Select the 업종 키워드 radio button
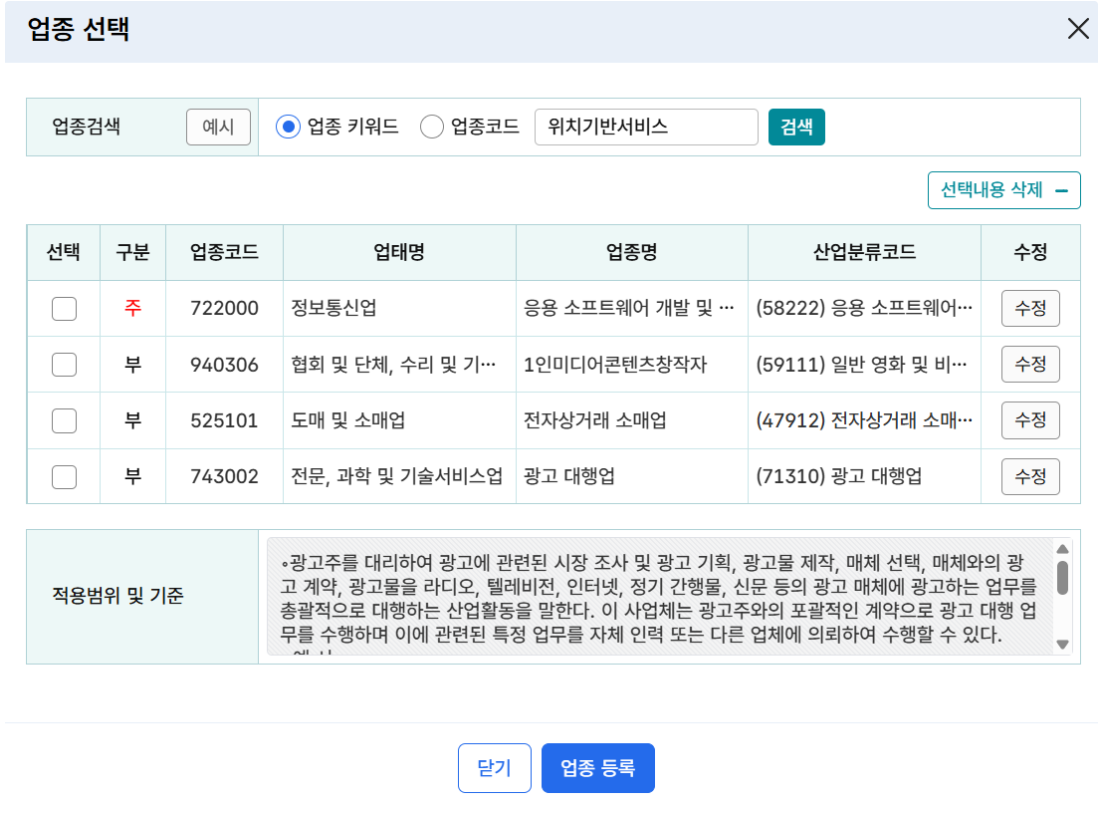This screenshot has height=829, width=1101. click(x=288, y=127)
